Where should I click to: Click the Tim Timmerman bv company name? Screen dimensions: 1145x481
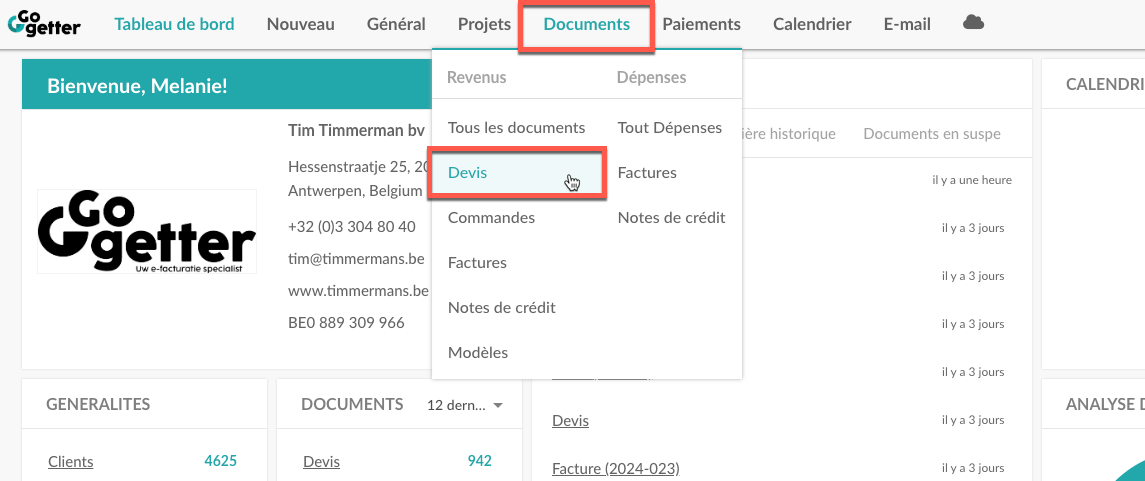(356, 131)
